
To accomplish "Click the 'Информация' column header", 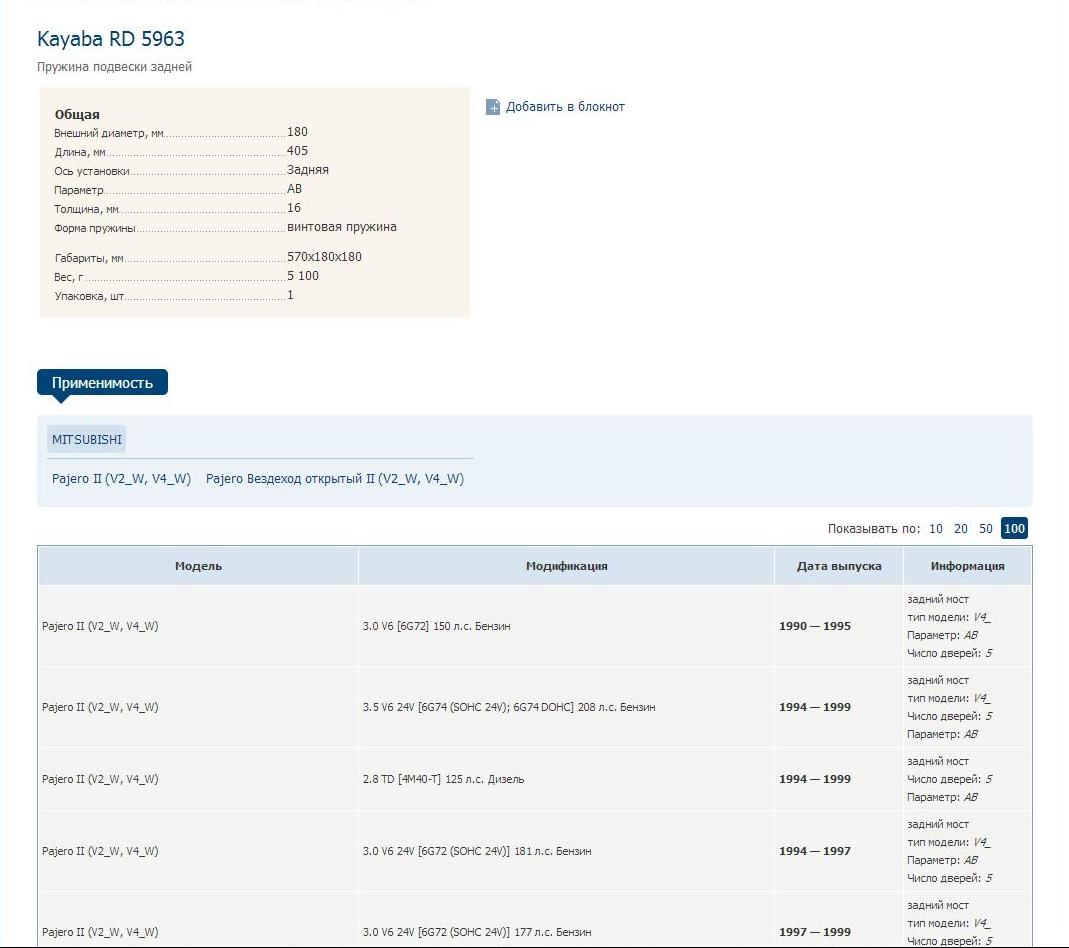I will pyautogui.click(x=967, y=566).
